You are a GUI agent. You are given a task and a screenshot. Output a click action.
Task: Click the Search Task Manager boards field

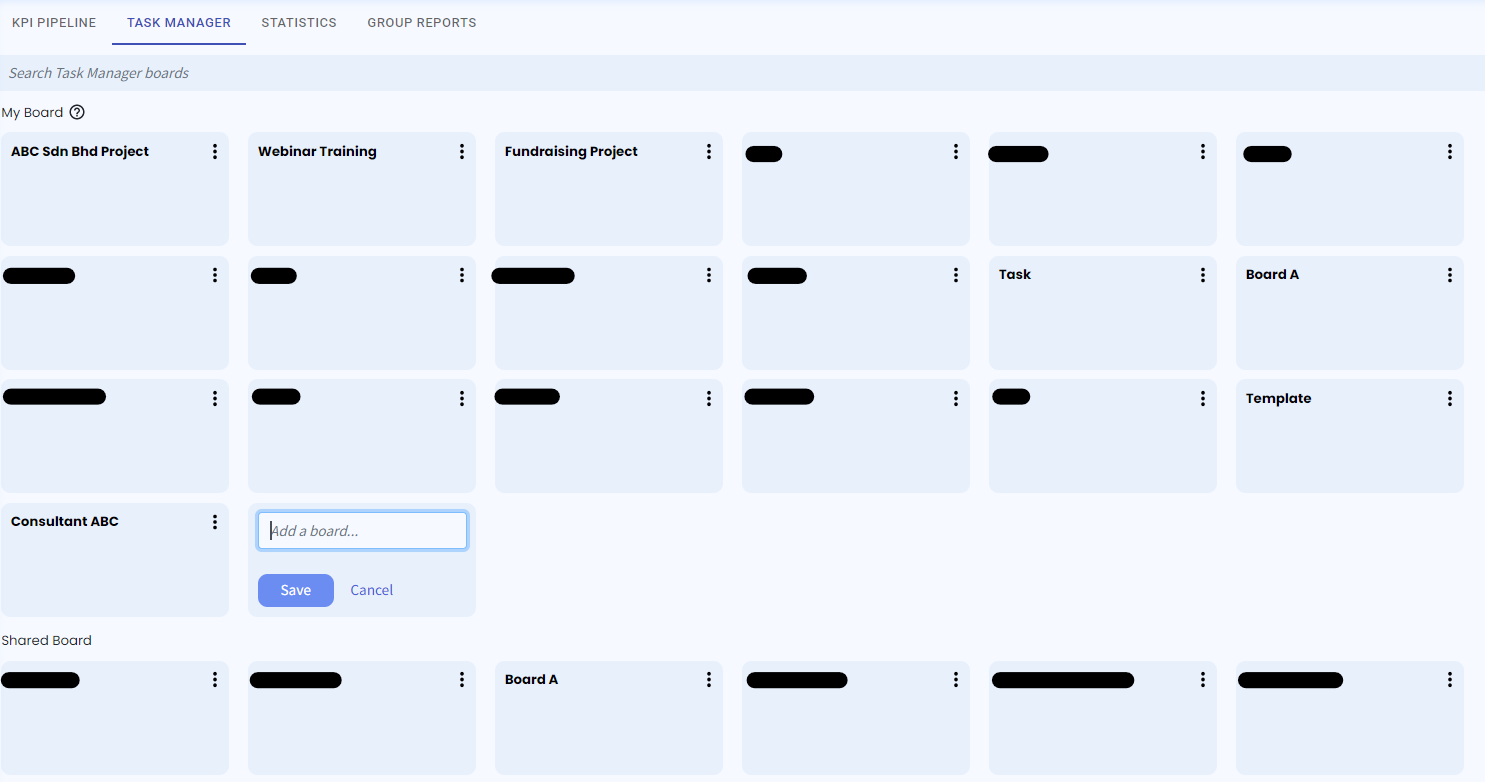point(742,73)
